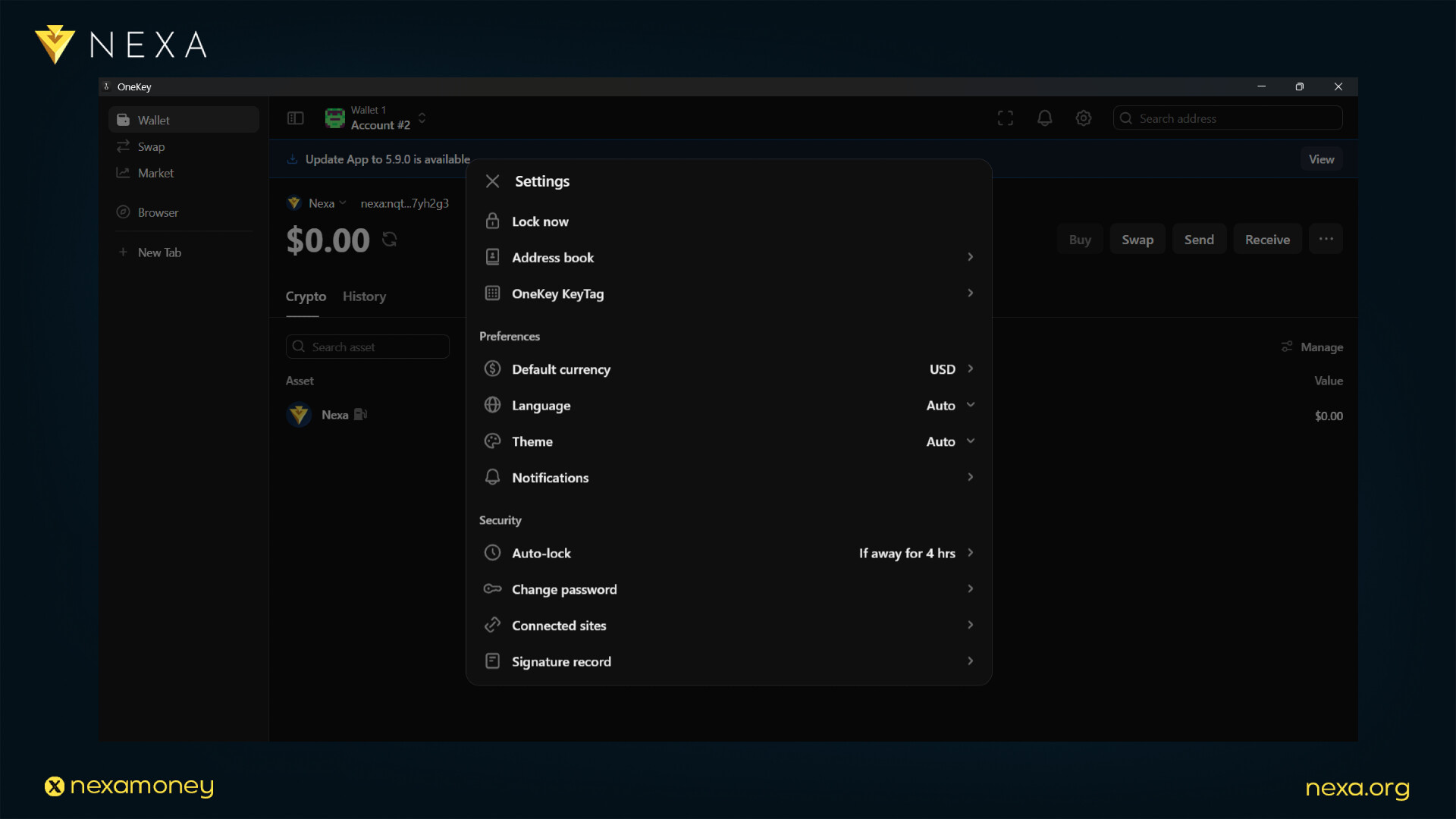The height and width of the screenshot is (819, 1456).
Task: Click the OneKey KeyTag chevron arrow
Action: 970,293
